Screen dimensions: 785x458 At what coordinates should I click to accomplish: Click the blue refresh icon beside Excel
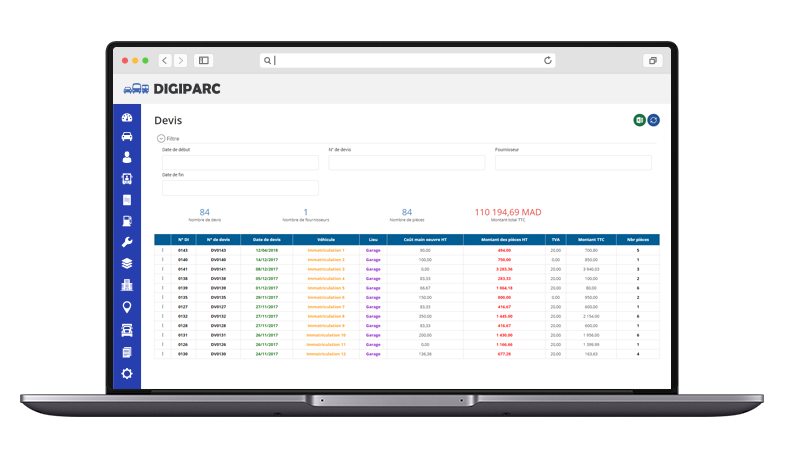pyautogui.click(x=653, y=120)
